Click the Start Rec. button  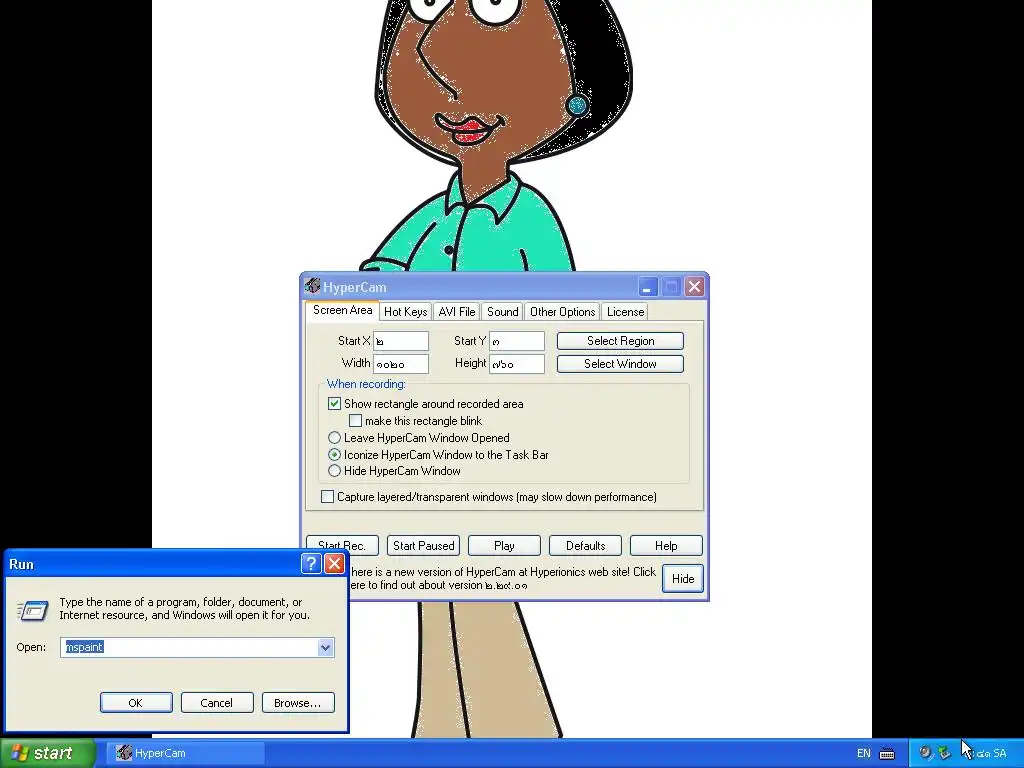342,545
